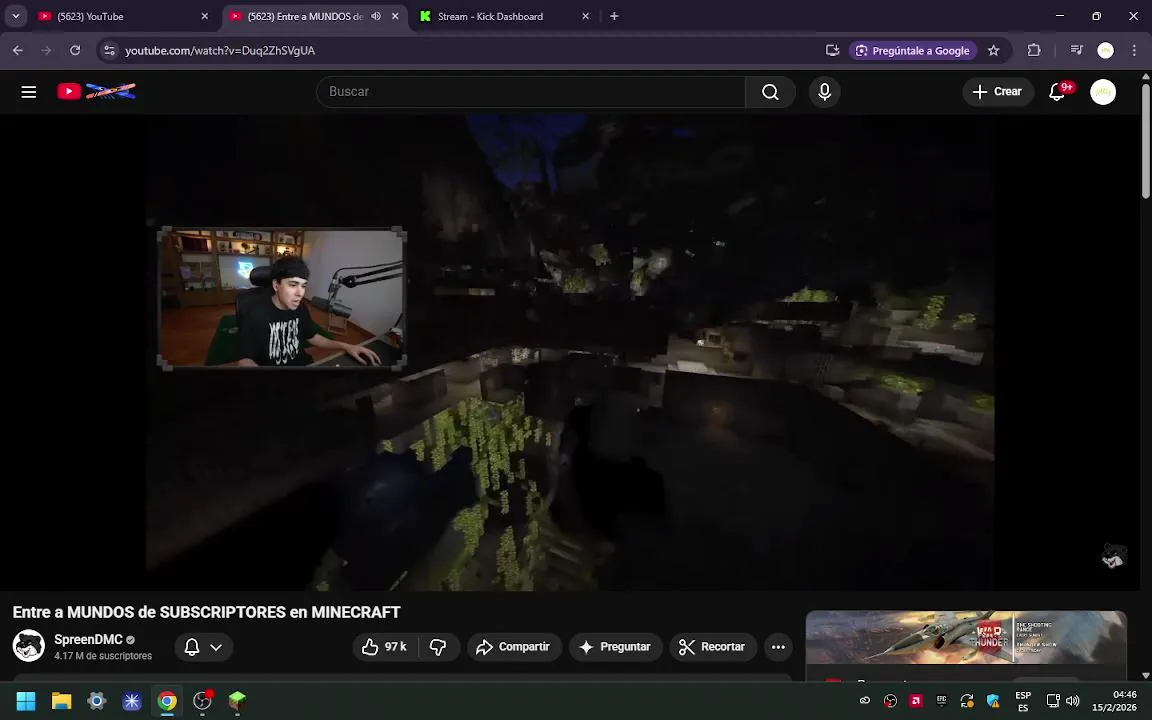Go to YouTube home via the logo
Image resolution: width=1152 pixels, height=720 pixels.
[96, 91]
